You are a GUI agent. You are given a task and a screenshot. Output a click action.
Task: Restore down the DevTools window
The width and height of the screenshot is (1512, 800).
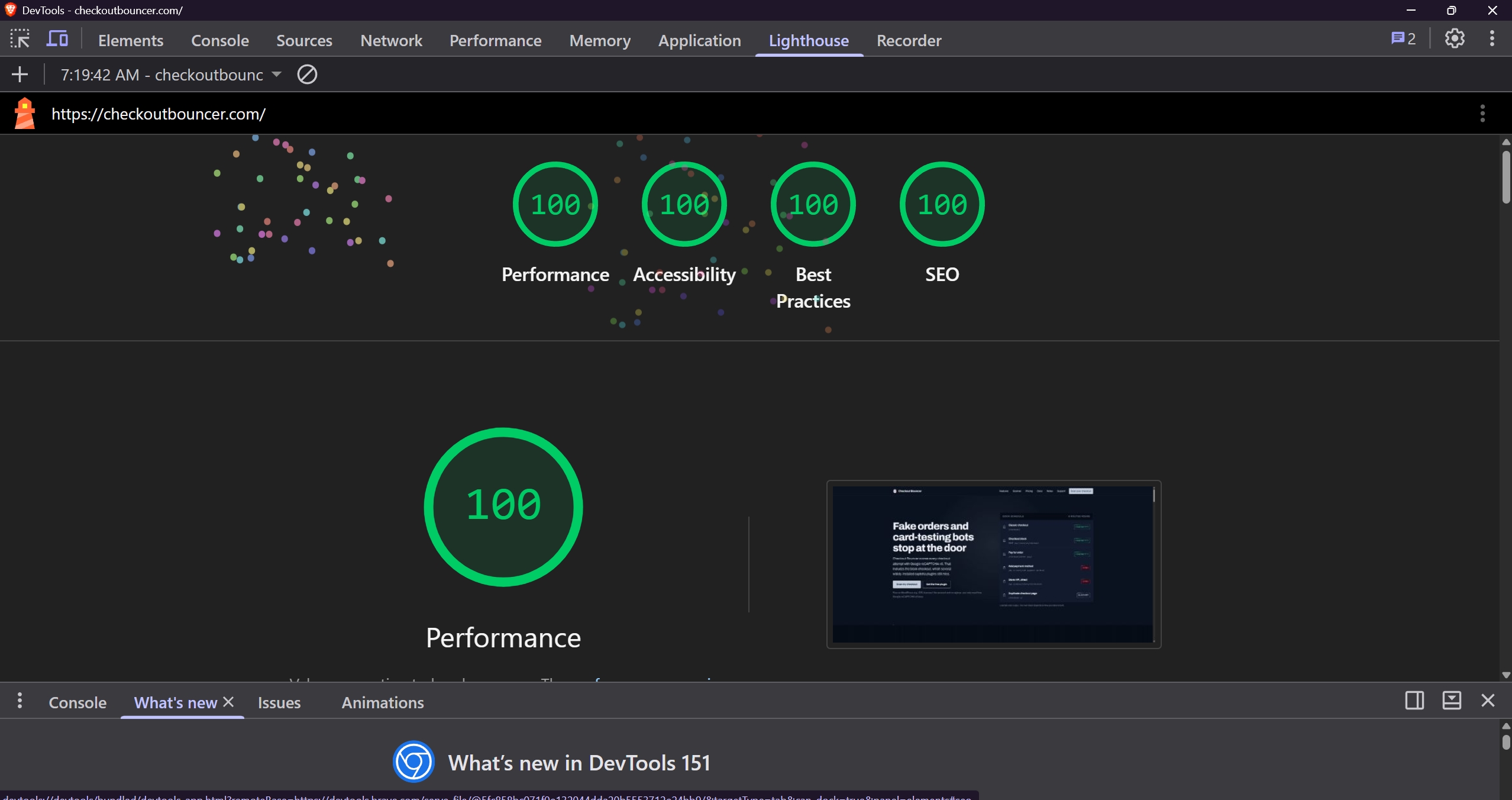(1452, 10)
